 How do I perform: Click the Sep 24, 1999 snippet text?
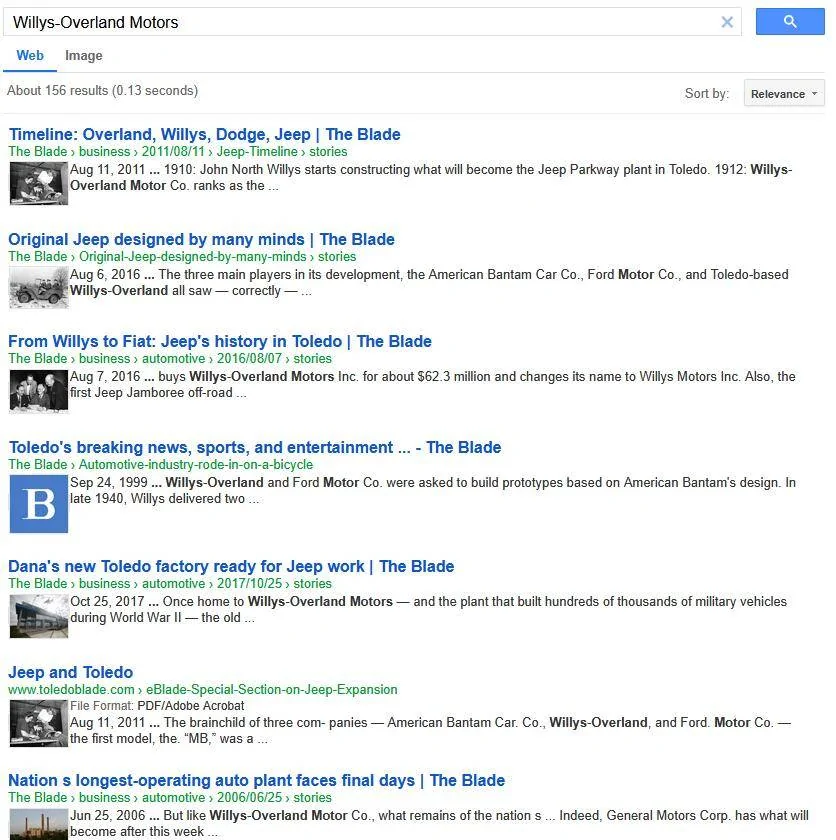click(433, 491)
